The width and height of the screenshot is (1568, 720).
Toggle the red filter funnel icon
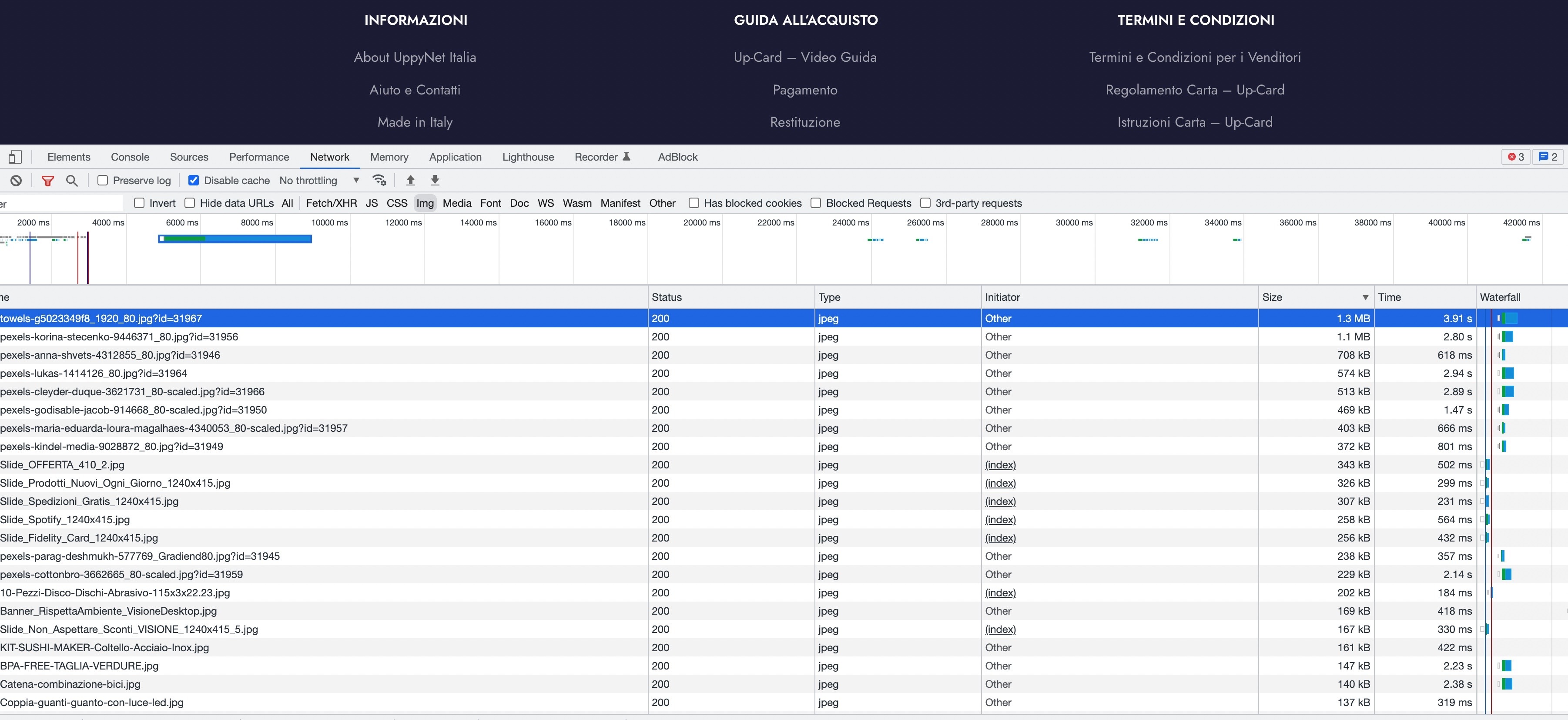click(x=47, y=180)
